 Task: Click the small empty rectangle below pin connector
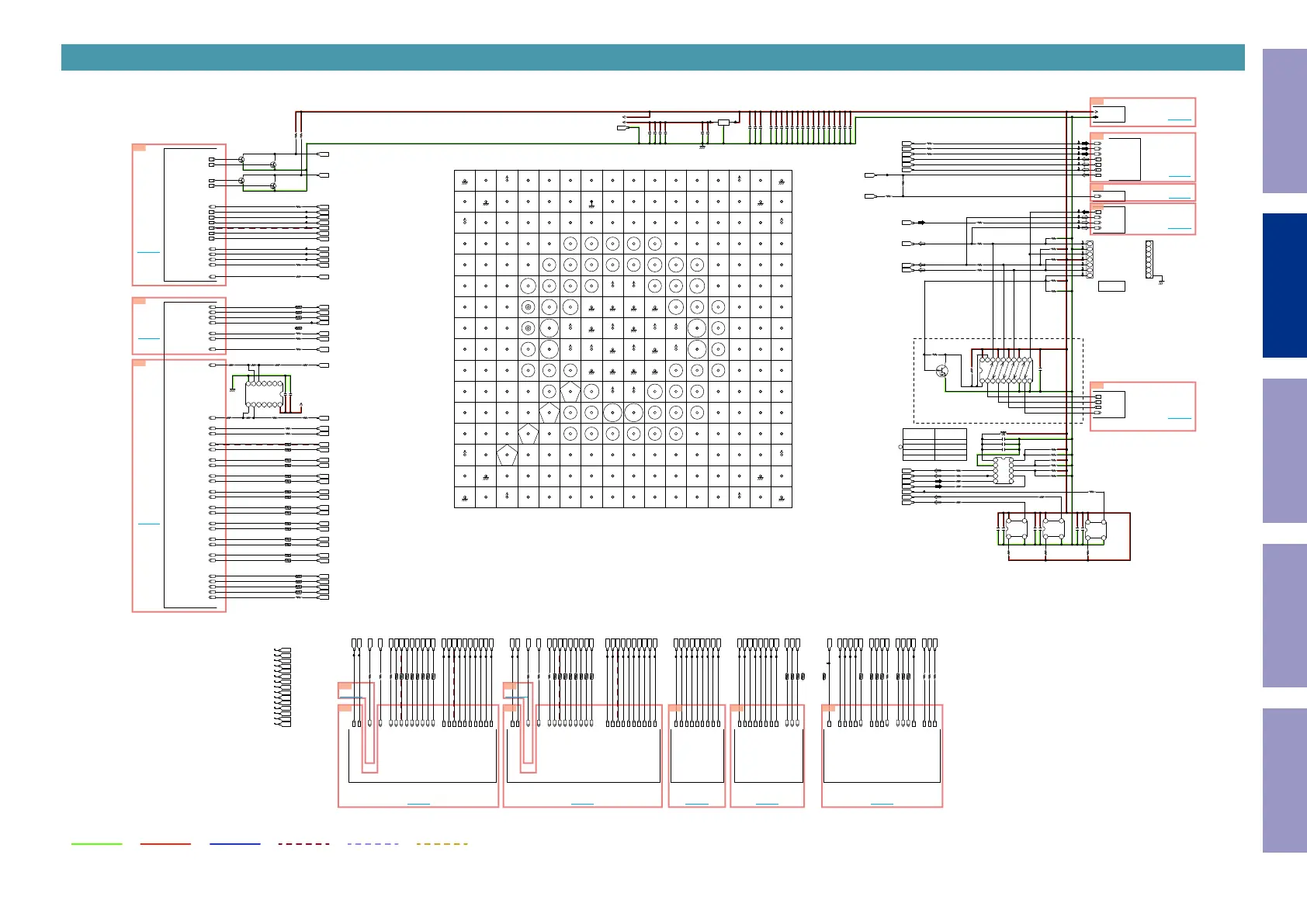1111,286
